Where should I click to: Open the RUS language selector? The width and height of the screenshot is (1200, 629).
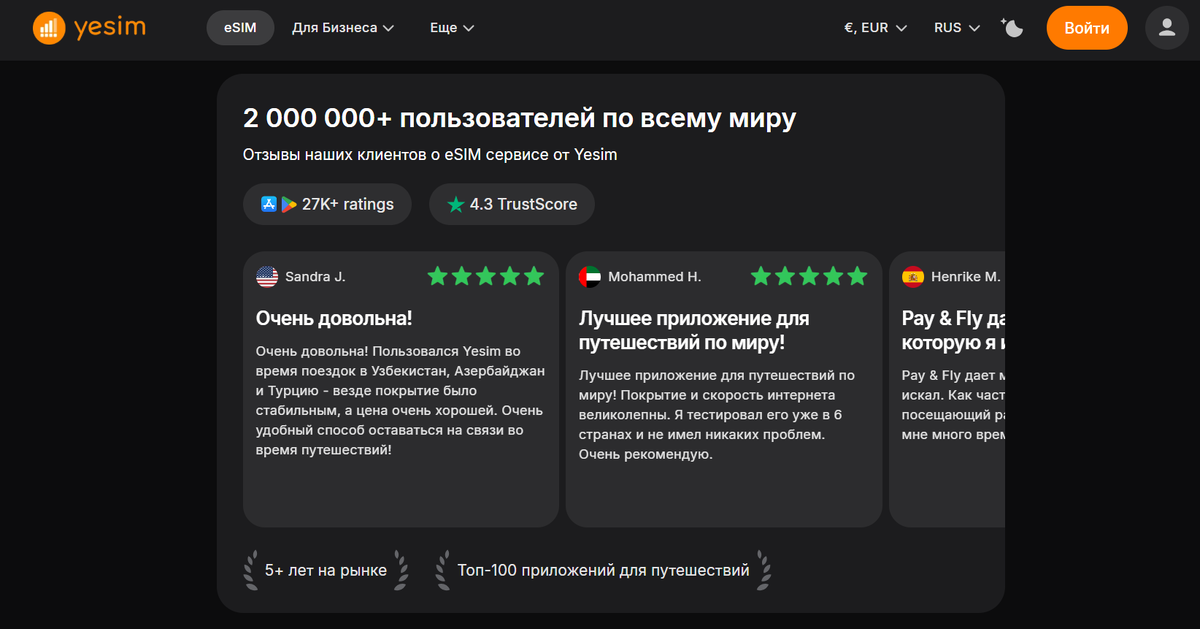coord(954,28)
